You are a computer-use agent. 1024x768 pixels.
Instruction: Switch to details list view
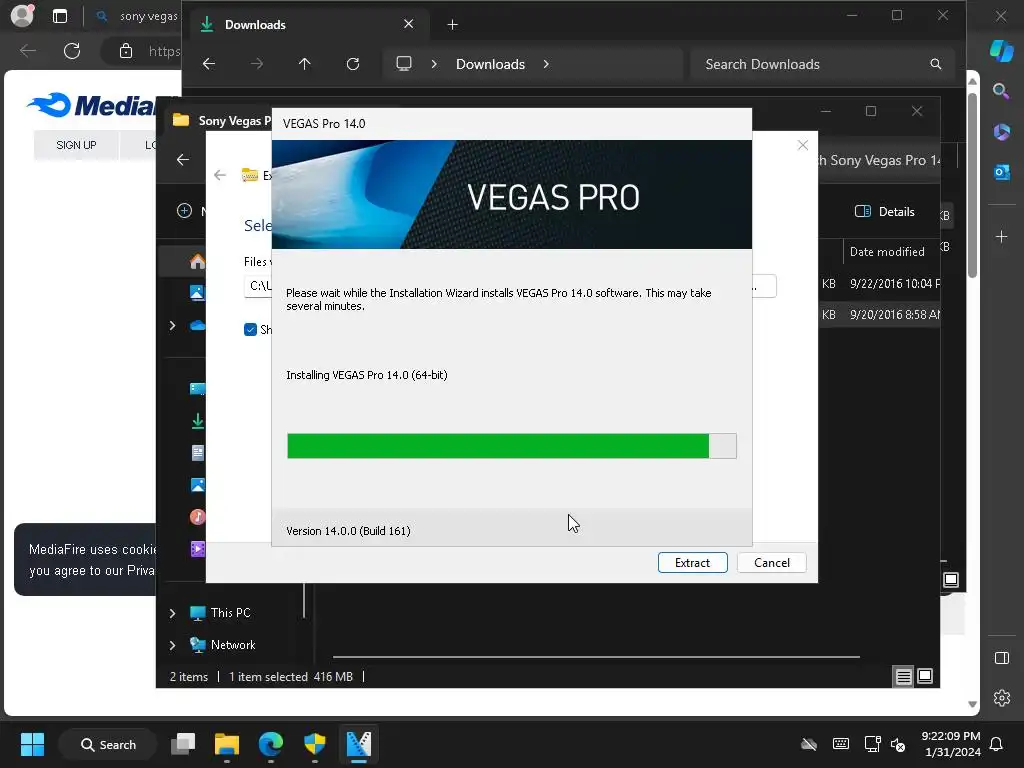[x=903, y=677]
